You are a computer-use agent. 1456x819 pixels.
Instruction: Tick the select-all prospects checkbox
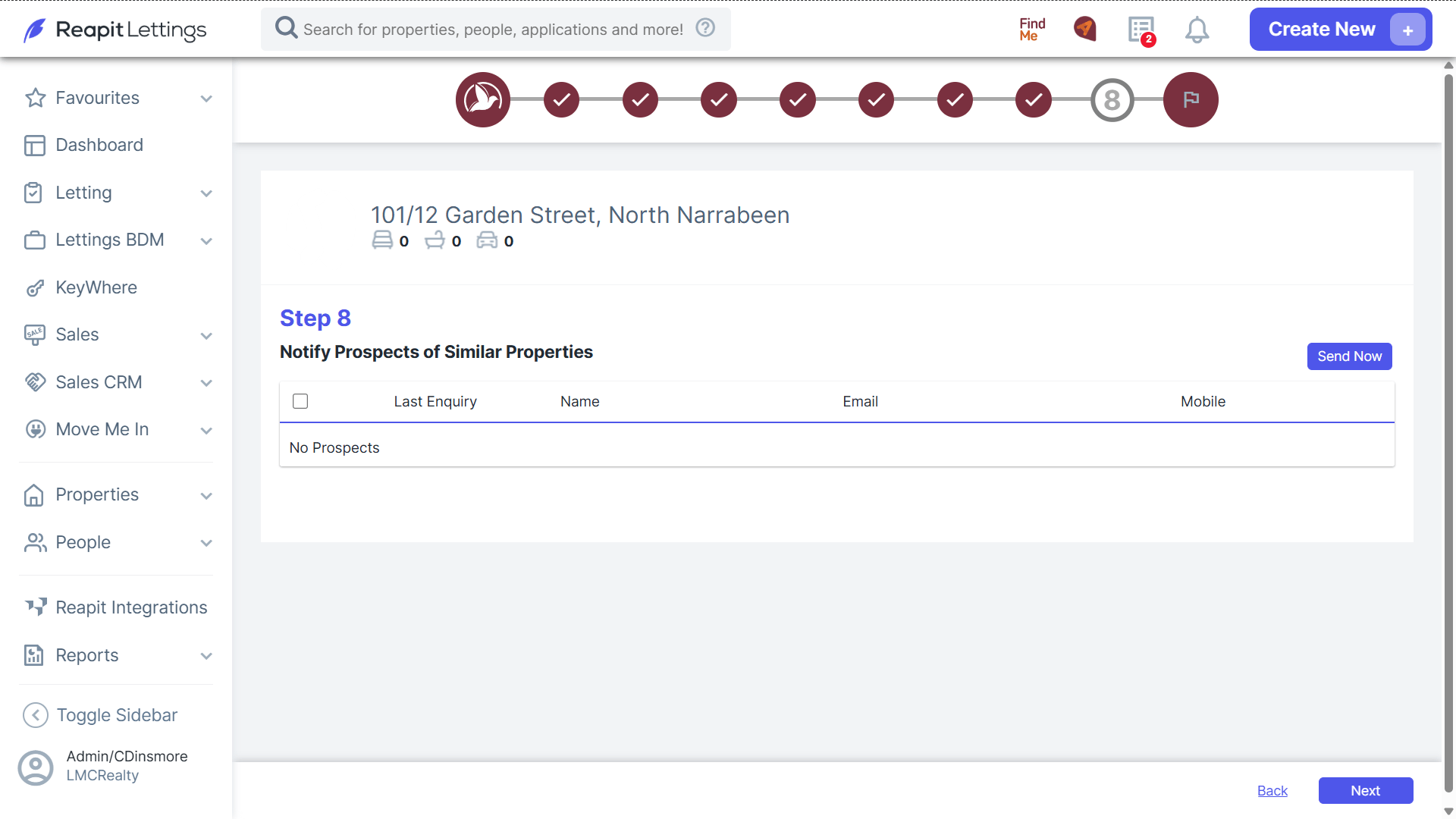coord(300,401)
